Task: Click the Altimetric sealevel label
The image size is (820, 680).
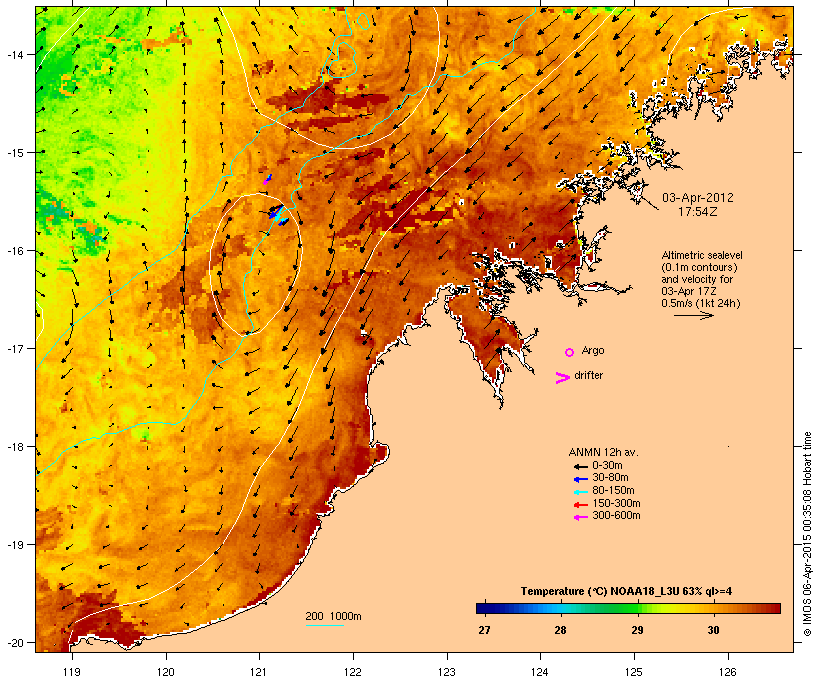Action: pos(702,255)
